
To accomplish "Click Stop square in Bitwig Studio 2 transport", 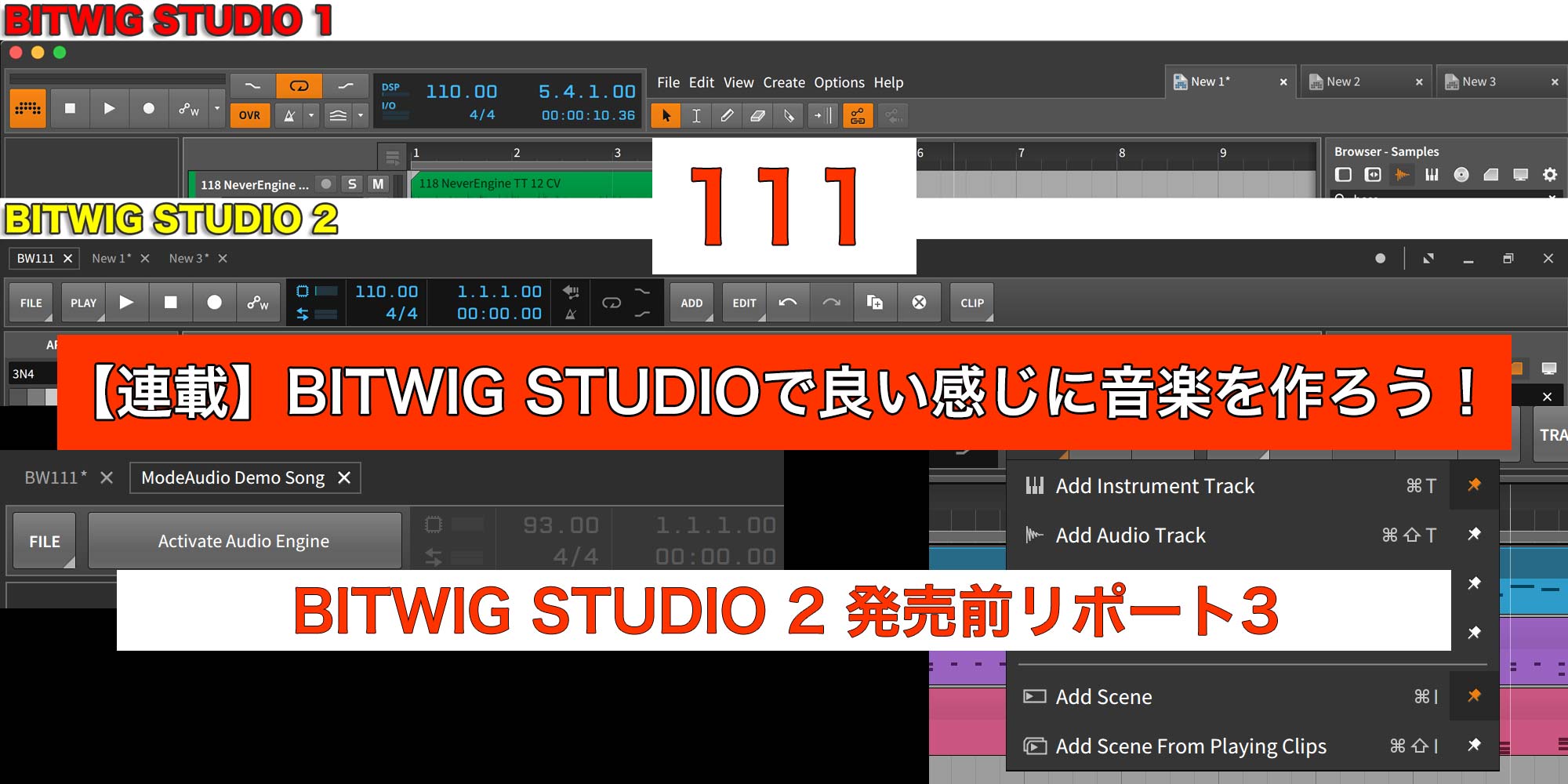I will [170, 303].
